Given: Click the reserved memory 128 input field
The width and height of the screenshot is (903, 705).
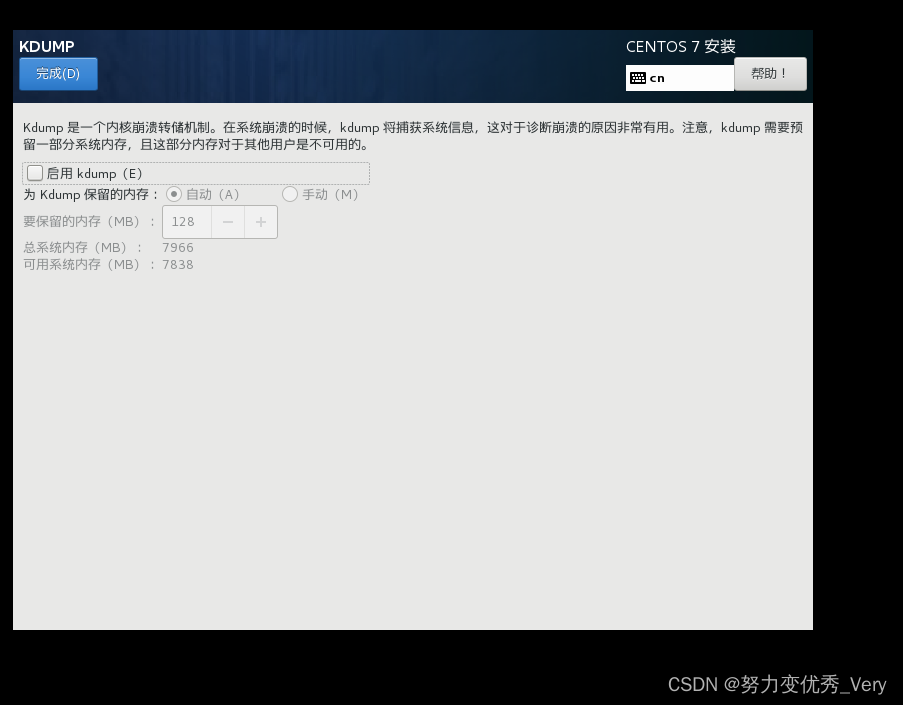Looking at the screenshot, I should [187, 222].
